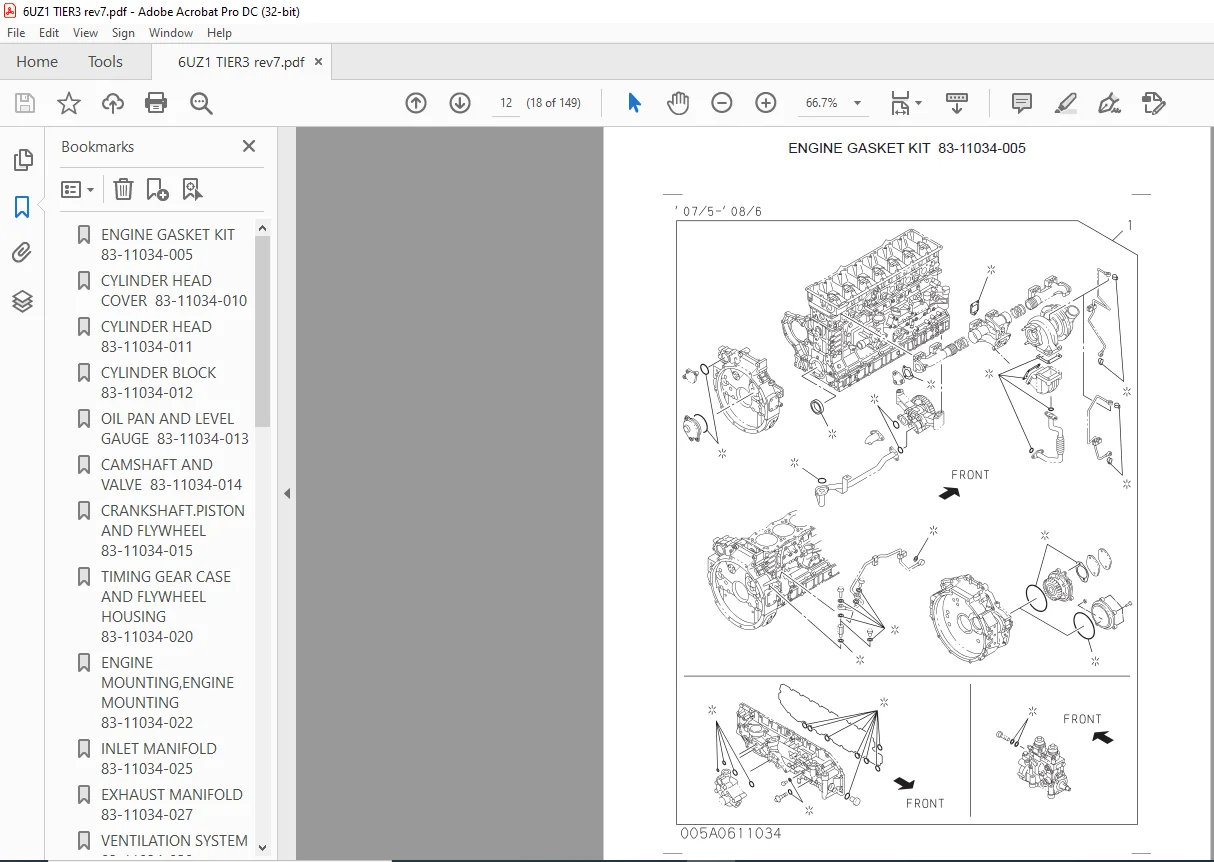Delete selected bookmark with trash icon
Viewport: 1214px width, 862px height.
pos(123,189)
